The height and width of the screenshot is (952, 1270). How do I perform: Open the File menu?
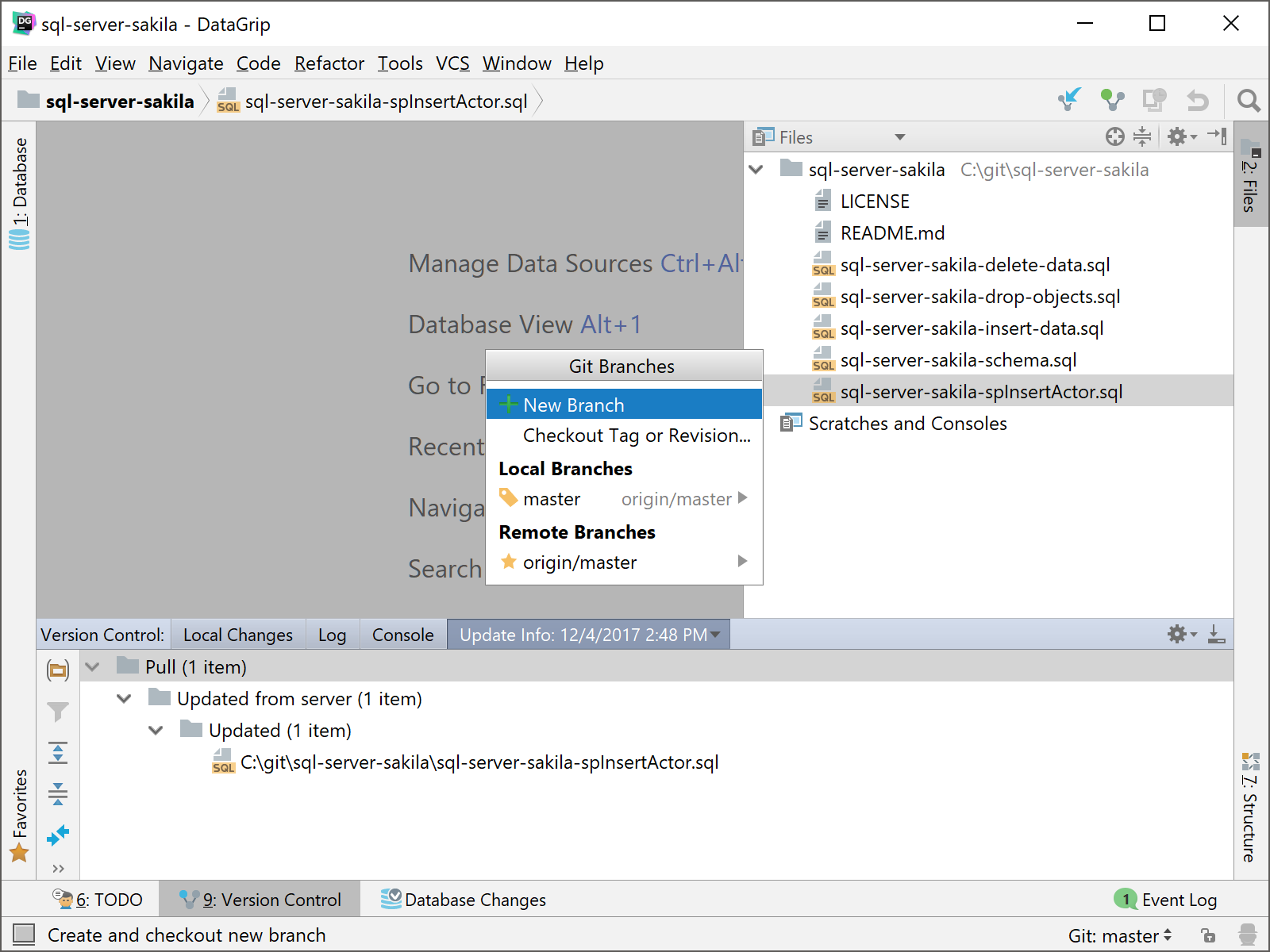(x=22, y=63)
